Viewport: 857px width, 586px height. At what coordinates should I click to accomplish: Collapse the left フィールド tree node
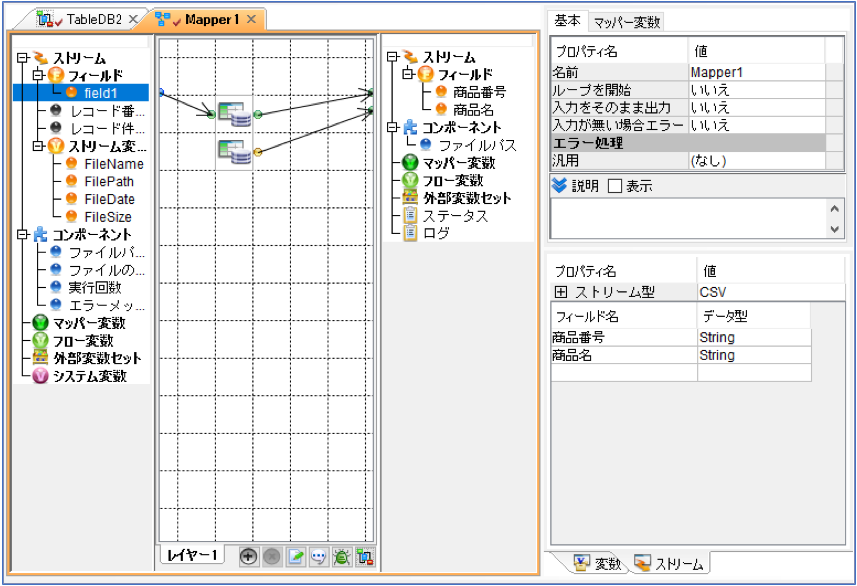click(38, 75)
